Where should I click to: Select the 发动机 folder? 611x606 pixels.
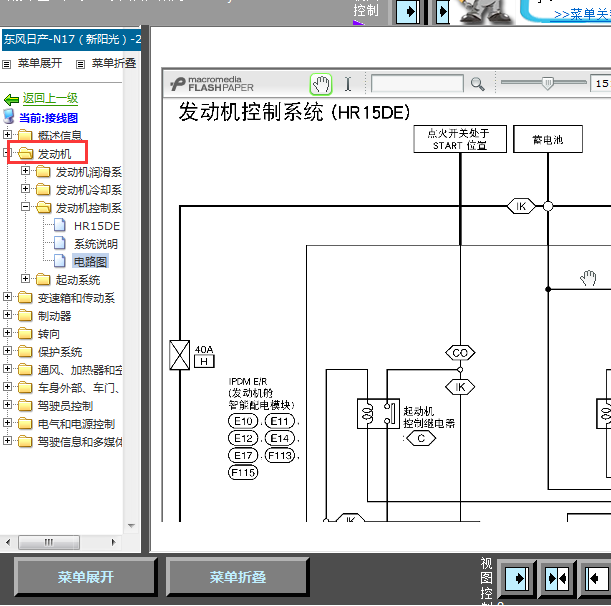(x=54, y=154)
